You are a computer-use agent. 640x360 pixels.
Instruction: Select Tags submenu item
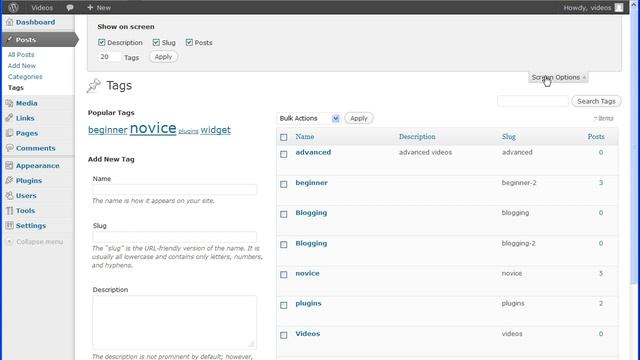point(16,87)
